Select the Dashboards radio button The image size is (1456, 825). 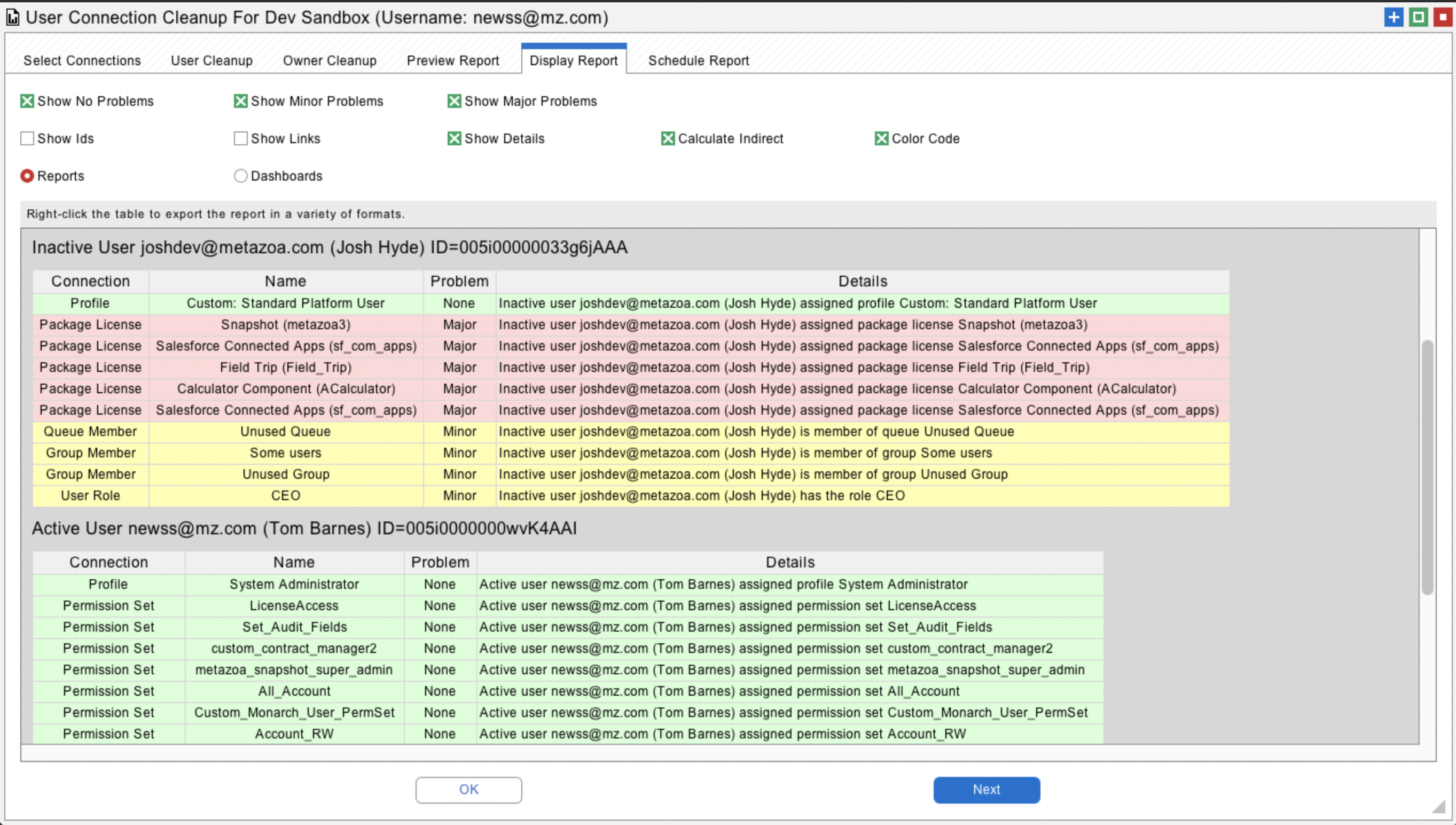coord(240,176)
